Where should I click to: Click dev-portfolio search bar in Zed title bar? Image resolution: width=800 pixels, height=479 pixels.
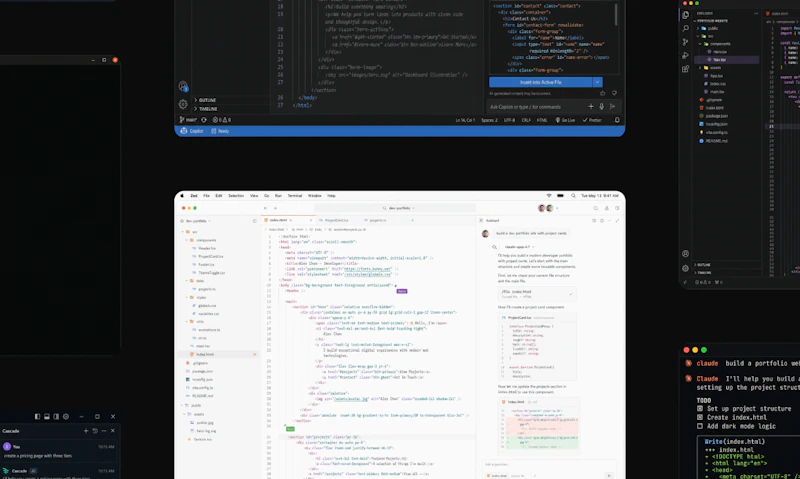[395, 208]
